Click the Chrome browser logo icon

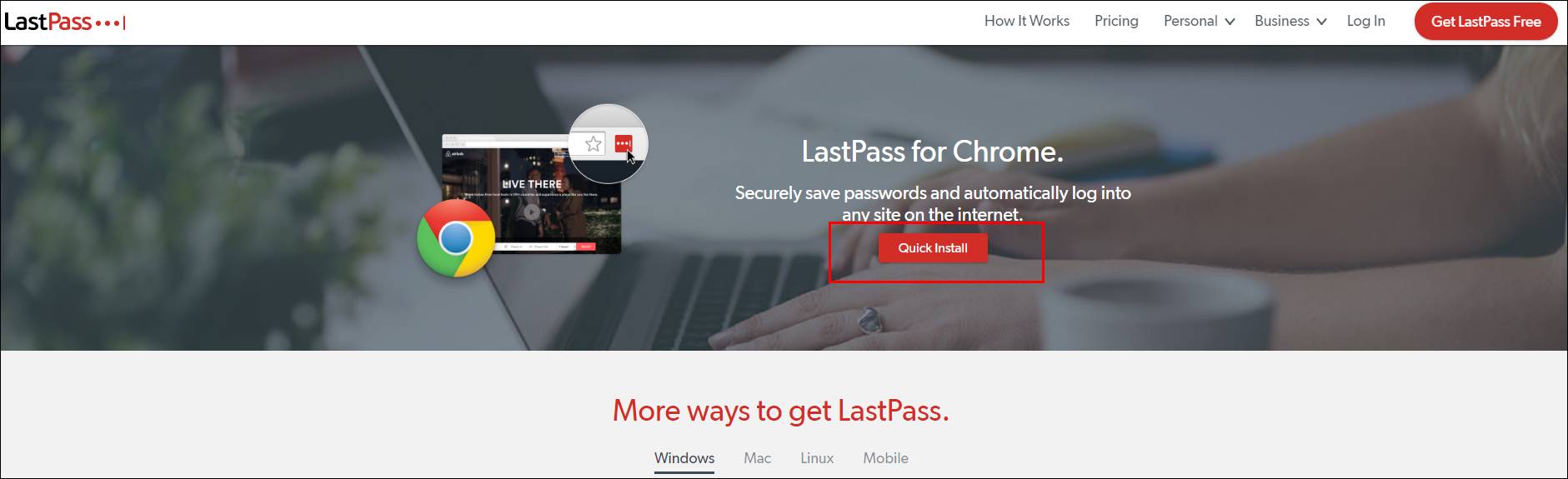[456, 238]
